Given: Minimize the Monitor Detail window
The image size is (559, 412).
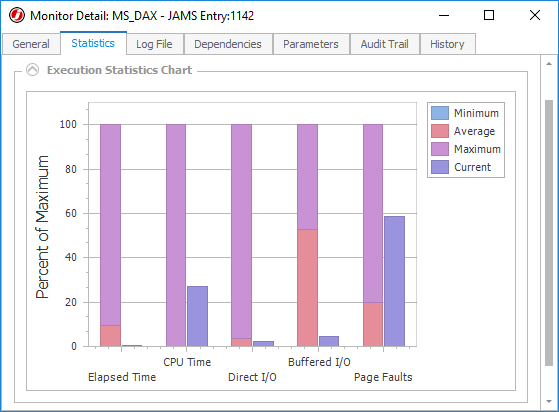Looking at the screenshot, I should [444, 15].
